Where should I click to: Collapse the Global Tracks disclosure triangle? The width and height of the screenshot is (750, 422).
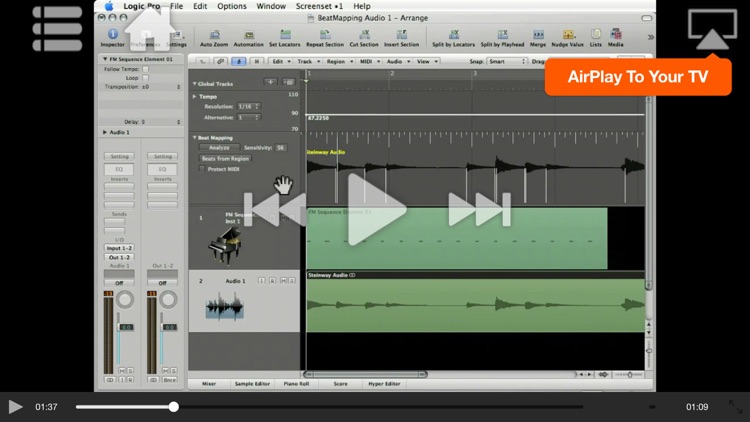pos(195,84)
